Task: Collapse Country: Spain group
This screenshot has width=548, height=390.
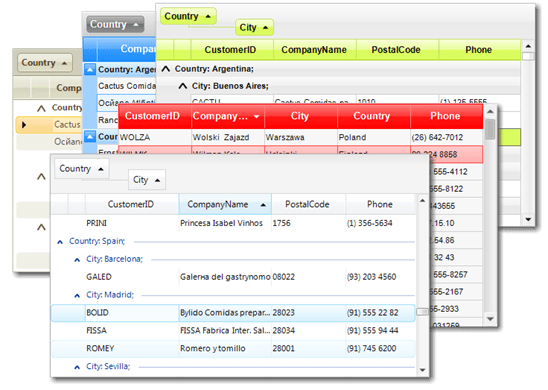Action: [x=60, y=242]
